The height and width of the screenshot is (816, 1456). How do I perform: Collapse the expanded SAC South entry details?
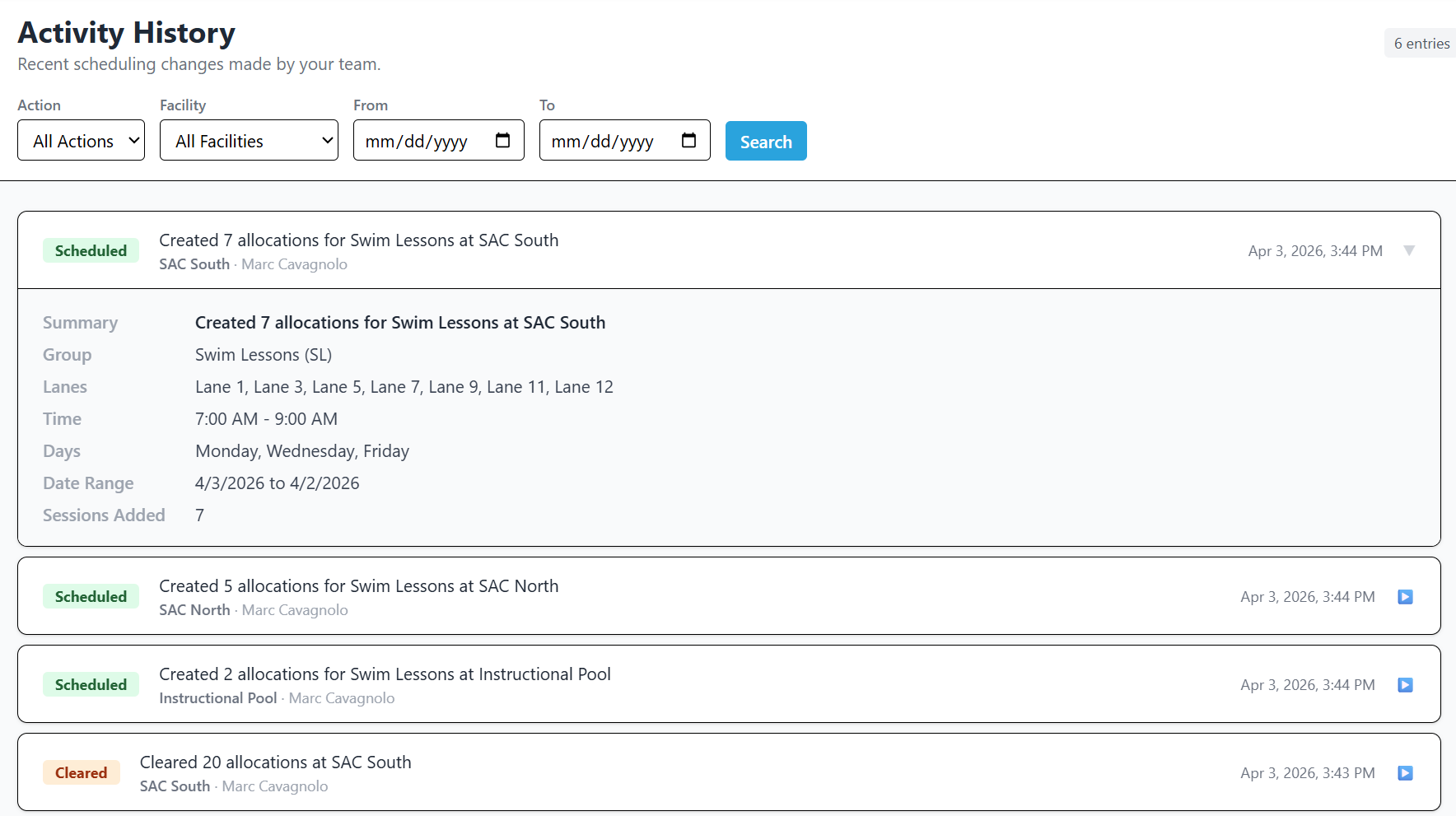1411,250
